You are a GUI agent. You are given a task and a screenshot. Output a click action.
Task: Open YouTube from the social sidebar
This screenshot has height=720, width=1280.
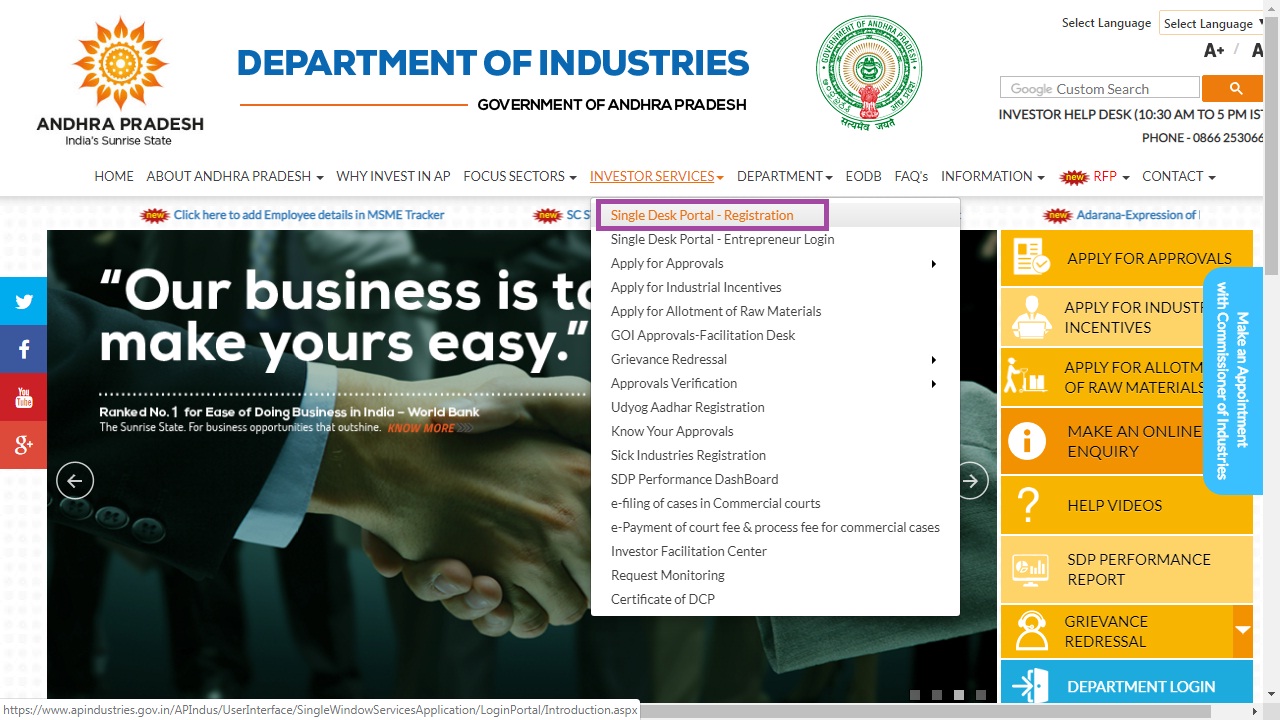coord(23,397)
